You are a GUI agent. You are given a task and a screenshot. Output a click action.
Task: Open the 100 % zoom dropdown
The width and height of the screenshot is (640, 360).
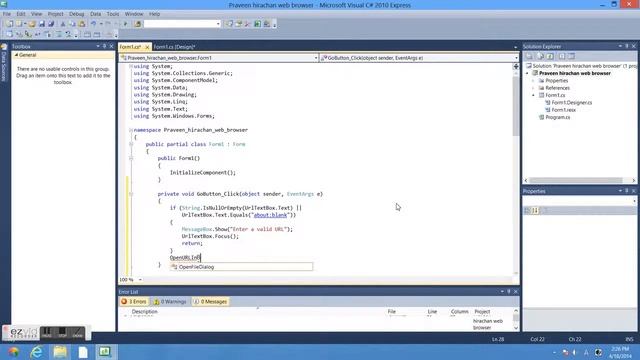click(x=140, y=280)
